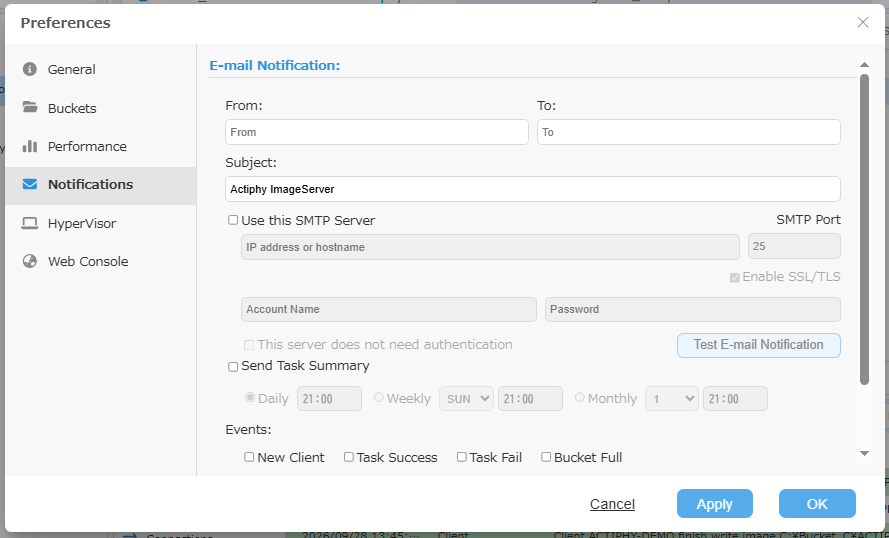Close the Preferences dialog with X
The image size is (889, 538).
click(863, 22)
